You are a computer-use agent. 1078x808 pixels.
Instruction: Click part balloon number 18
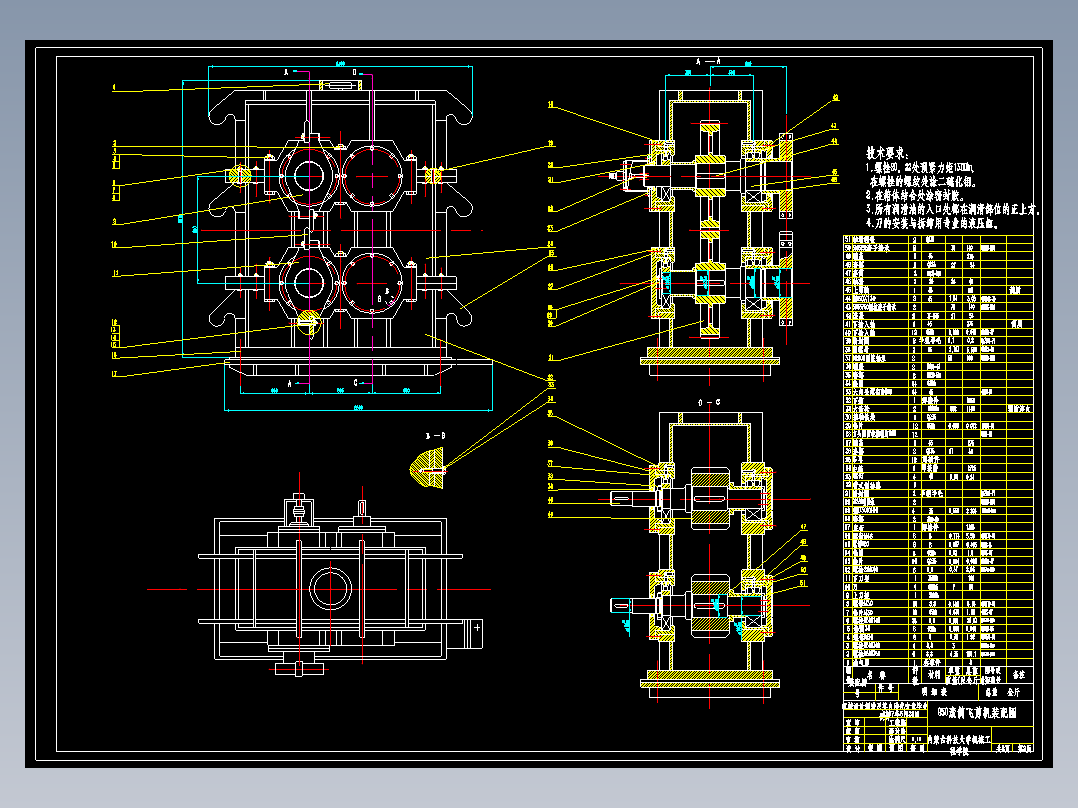(551, 105)
